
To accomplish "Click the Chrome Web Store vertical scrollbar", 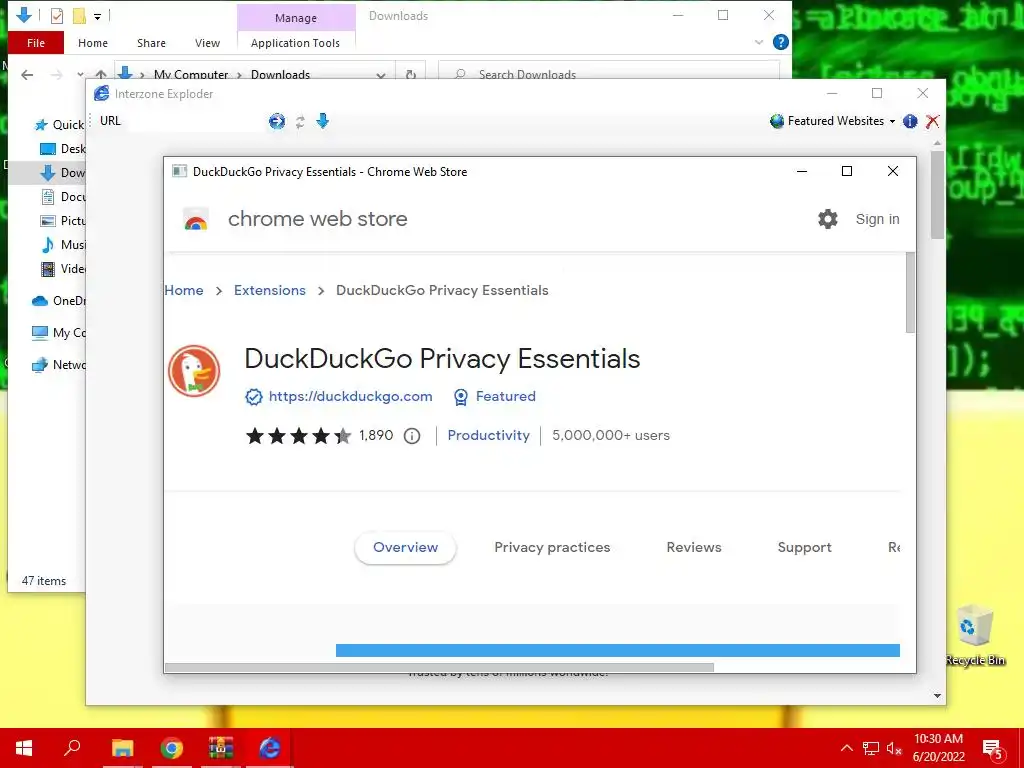I will click(x=910, y=293).
